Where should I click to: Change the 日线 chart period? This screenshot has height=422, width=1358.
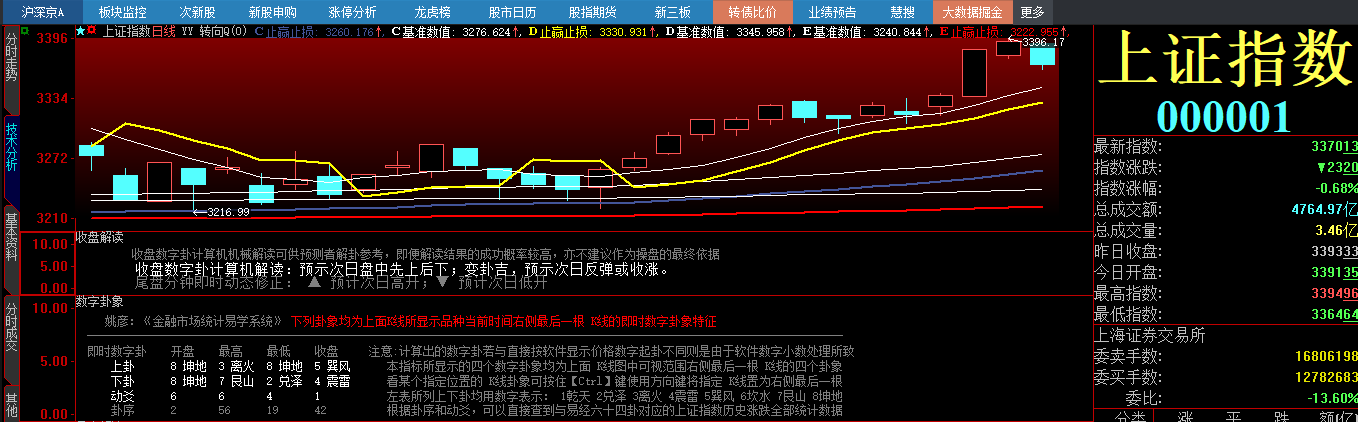point(163,31)
